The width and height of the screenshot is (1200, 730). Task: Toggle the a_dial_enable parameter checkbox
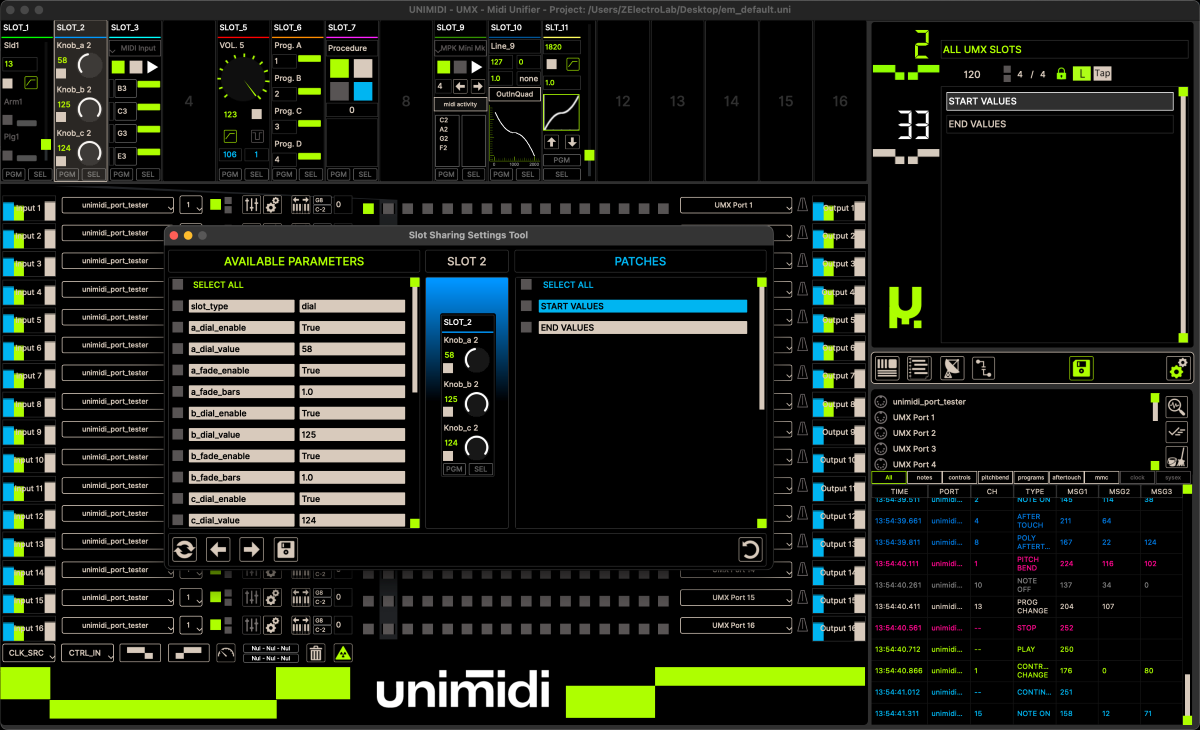click(178, 328)
